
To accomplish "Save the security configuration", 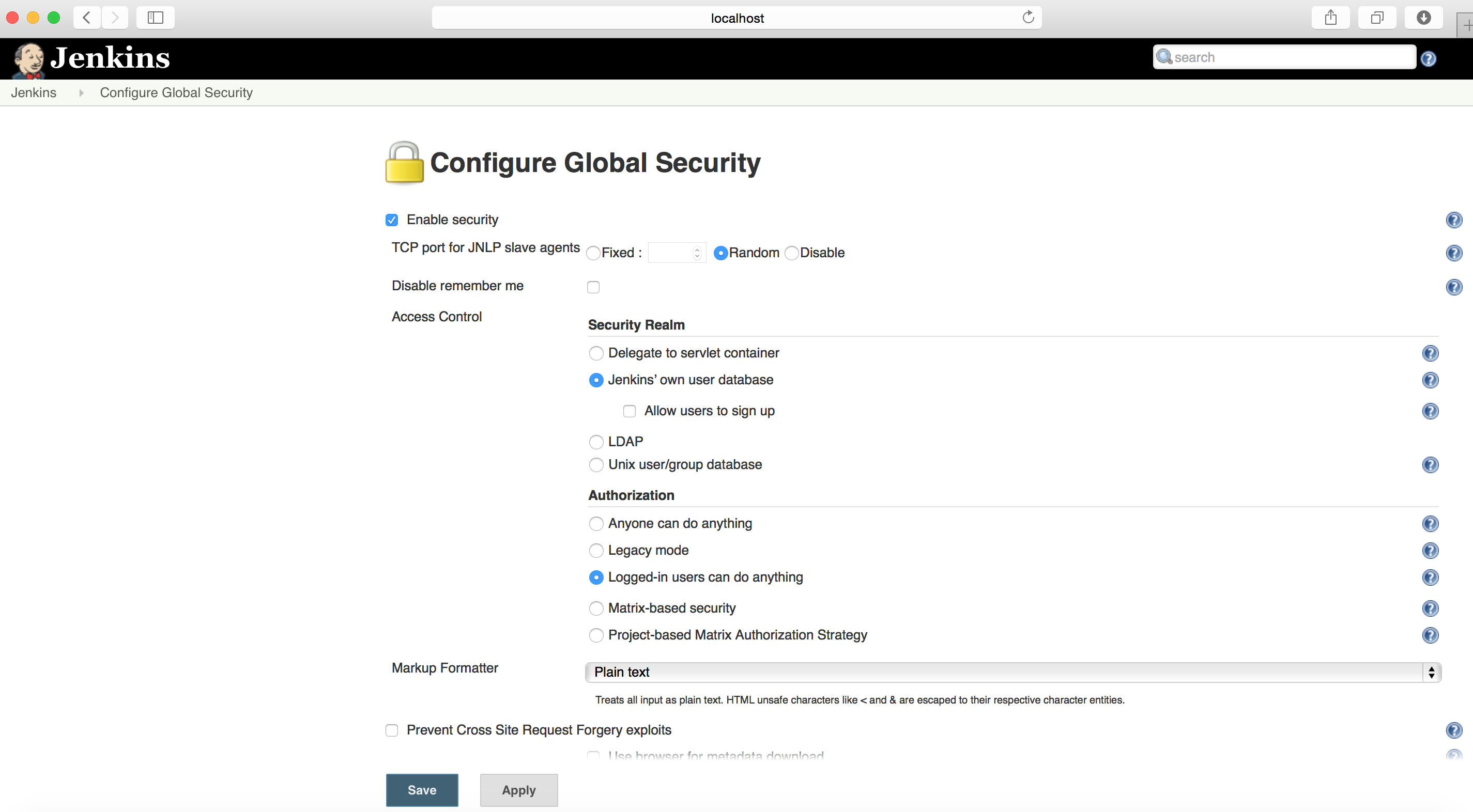I will [x=422, y=790].
